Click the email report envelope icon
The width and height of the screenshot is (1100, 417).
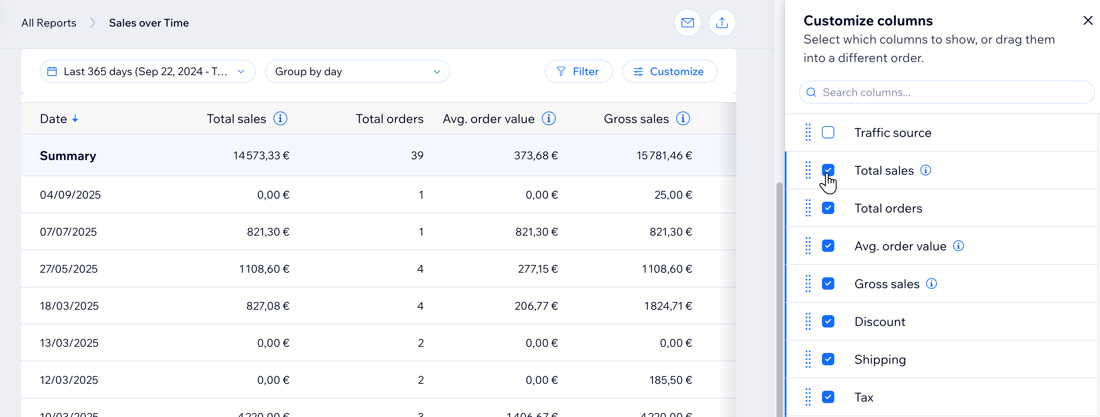click(x=687, y=23)
